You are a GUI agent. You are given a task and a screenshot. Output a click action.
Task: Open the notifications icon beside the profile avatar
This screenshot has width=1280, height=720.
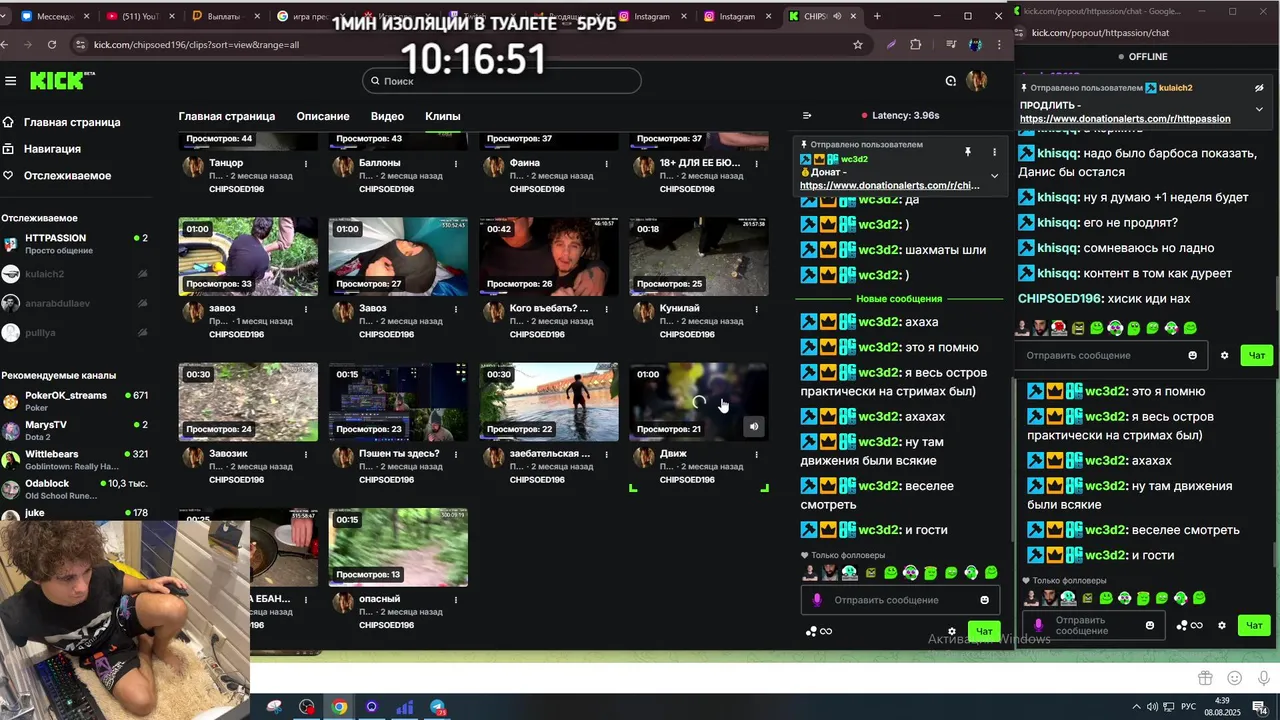[951, 81]
